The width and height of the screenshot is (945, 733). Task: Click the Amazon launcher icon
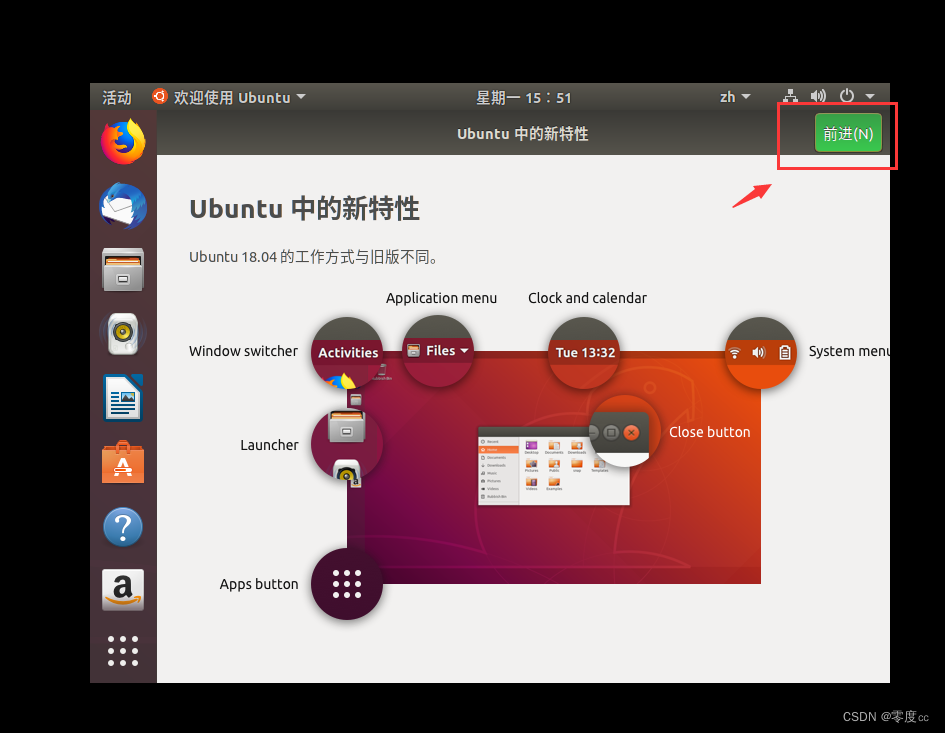point(122,590)
